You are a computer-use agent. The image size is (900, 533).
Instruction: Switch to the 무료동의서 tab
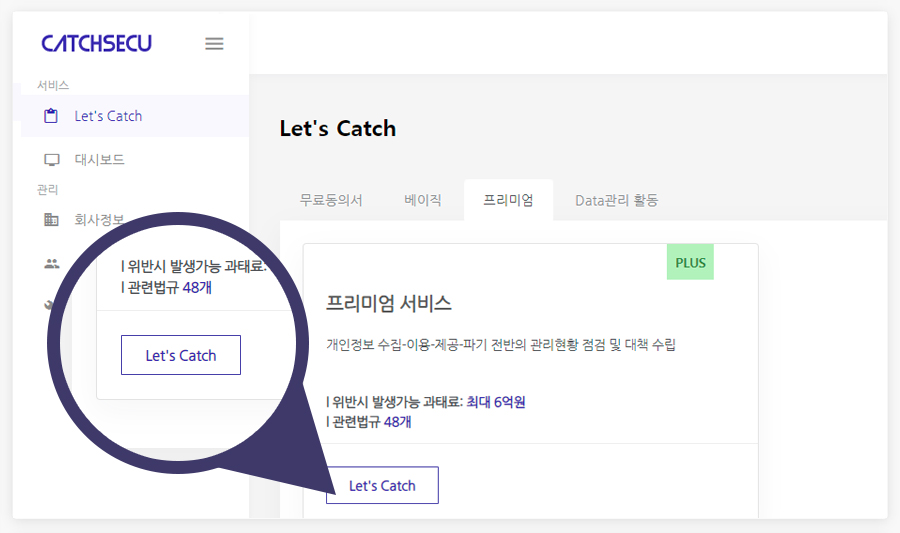(331, 200)
